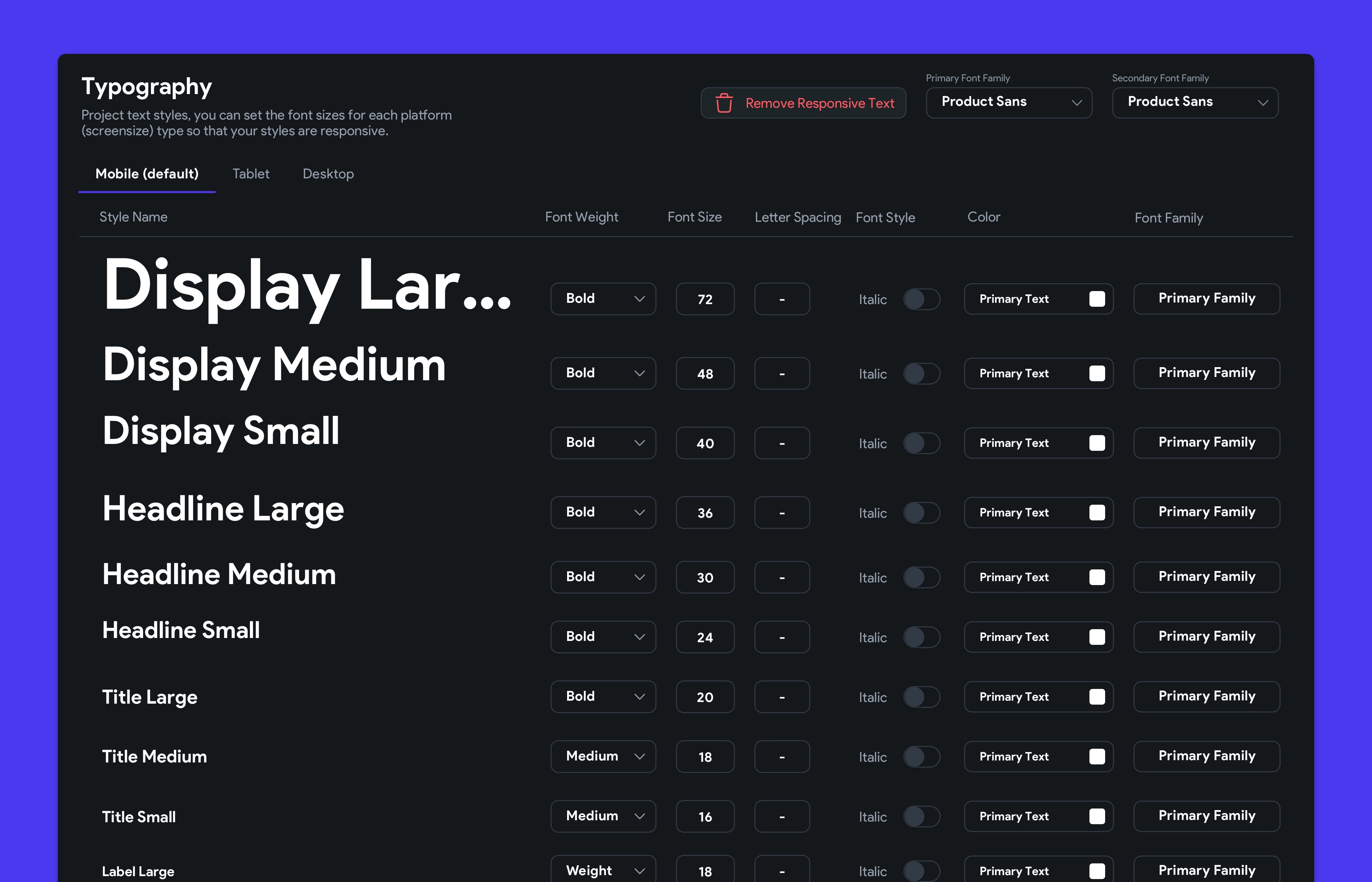Screen dimensions: 1372x882
Task: Enable Italic switch on Headline Medium row
Action: tap(921, 577)
